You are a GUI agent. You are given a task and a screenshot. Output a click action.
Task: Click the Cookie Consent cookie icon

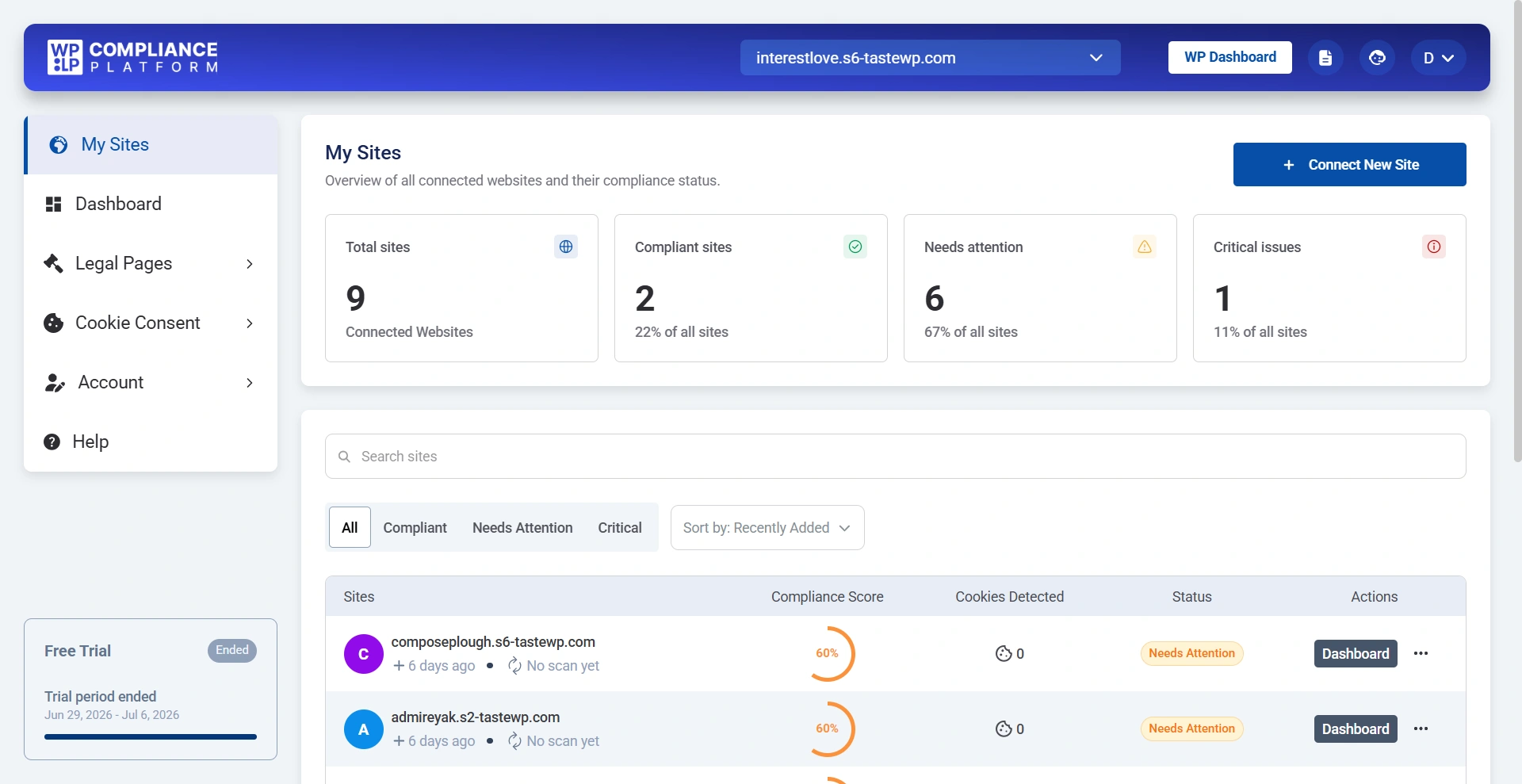pyautogui.click(x=53, y=323)
